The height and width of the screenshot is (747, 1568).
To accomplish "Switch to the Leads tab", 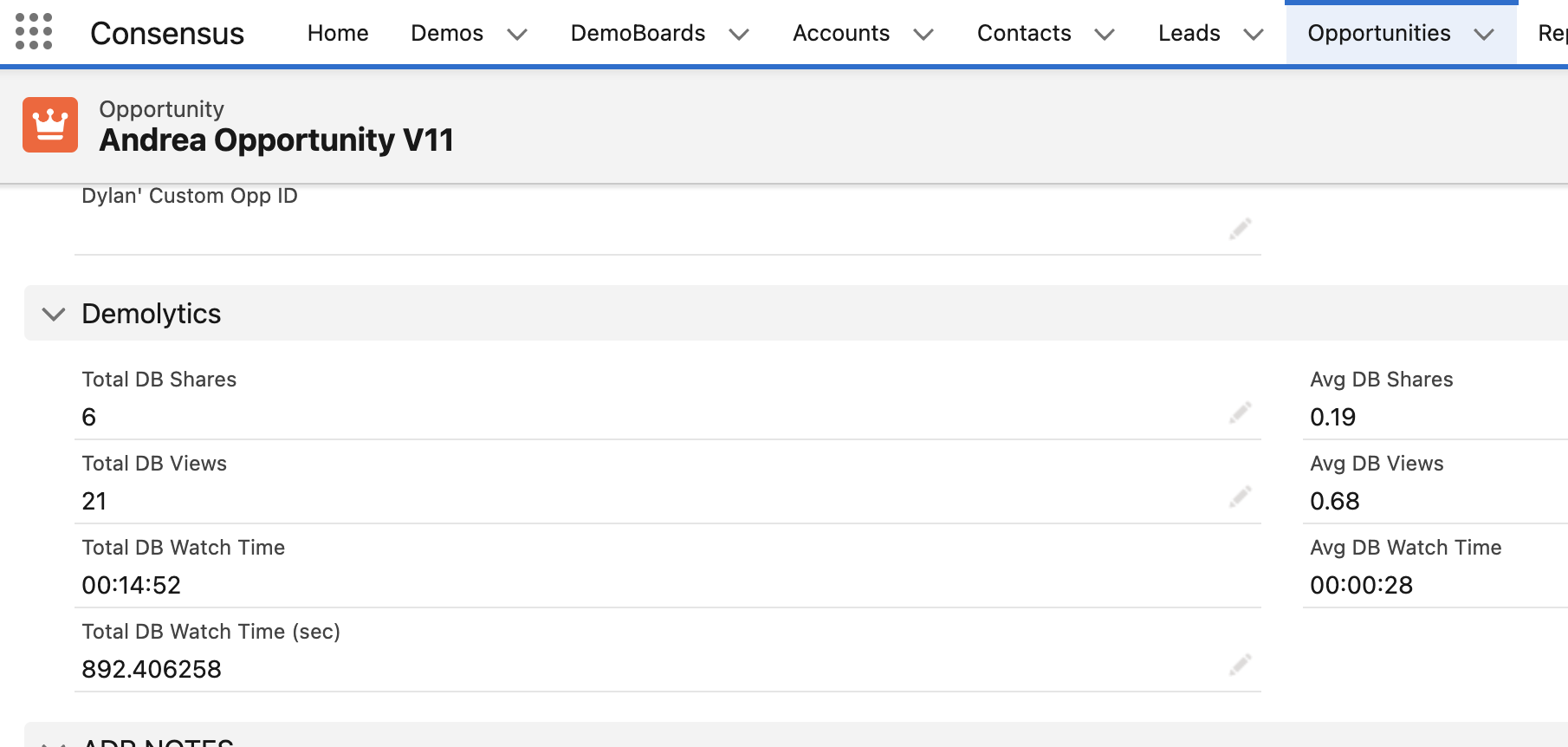I will pyautogui.click(x=1189, y=33).
